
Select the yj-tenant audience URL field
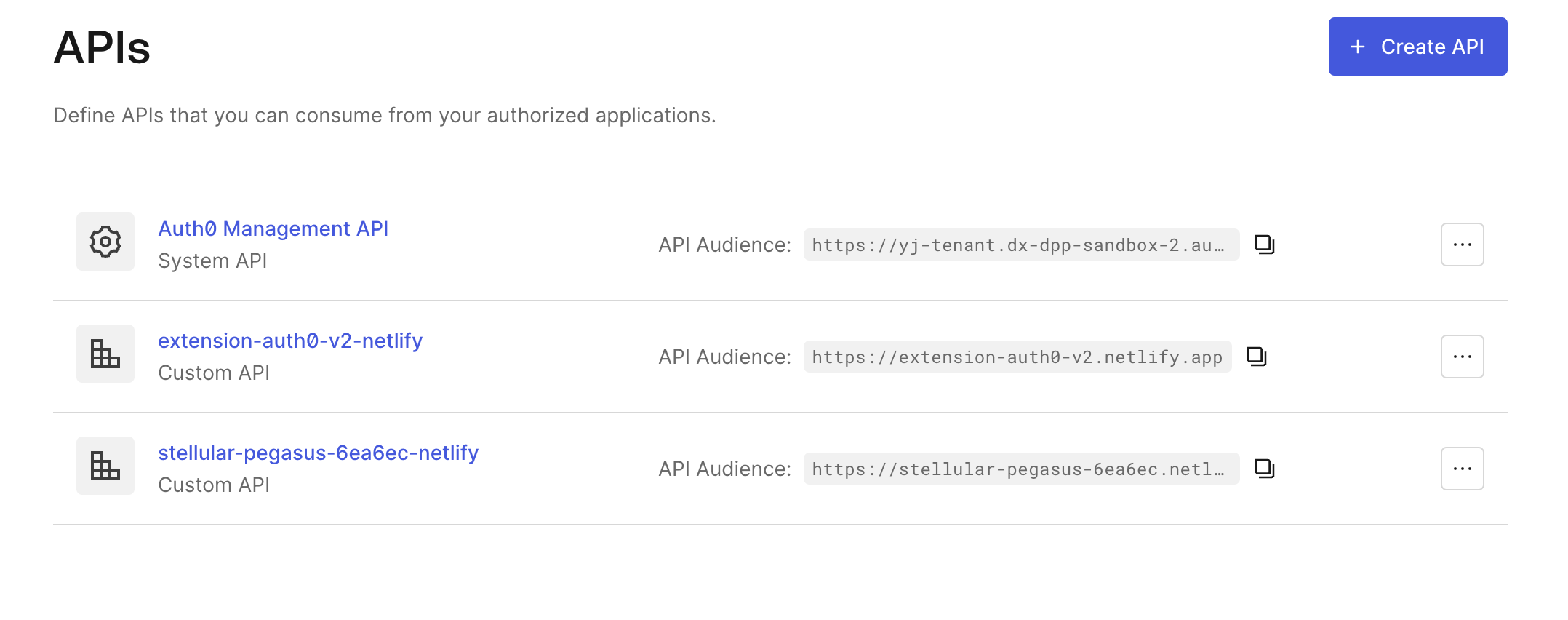1021,245
